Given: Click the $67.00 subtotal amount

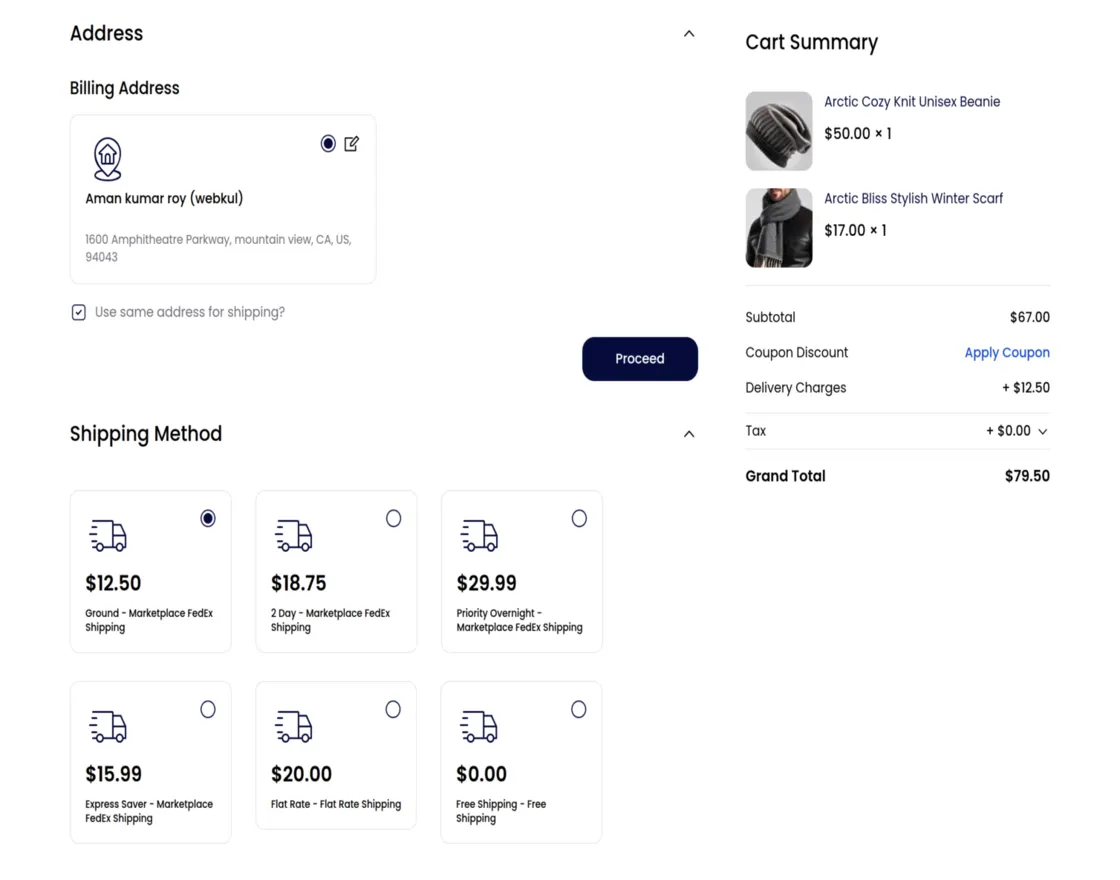Looking at the screenshot, I should tap(1029, 317).
